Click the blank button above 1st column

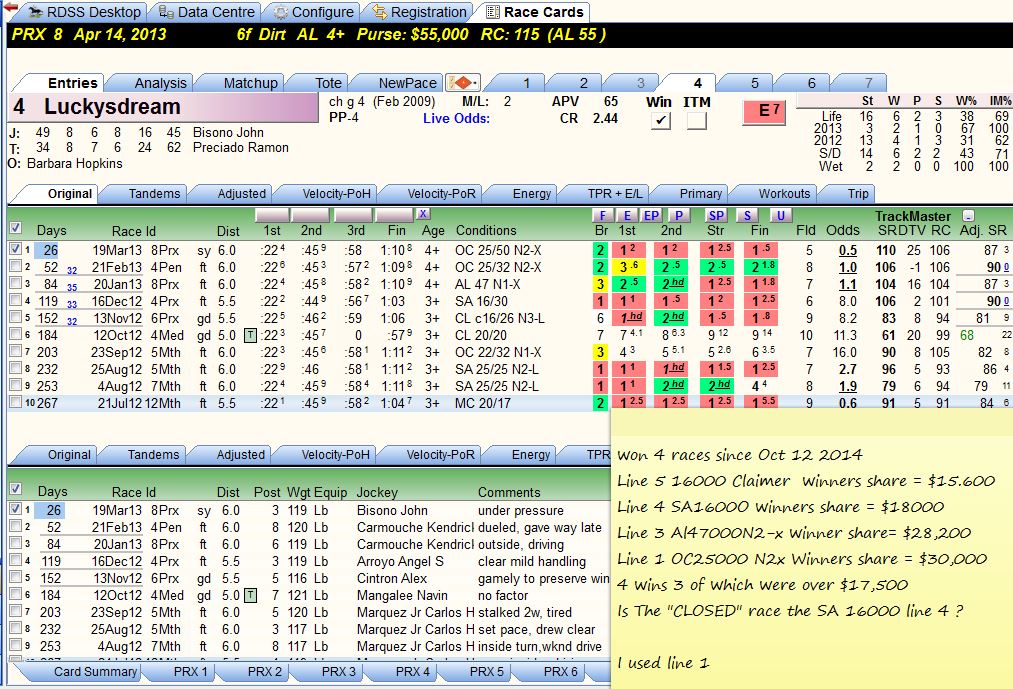pos(272,215)
